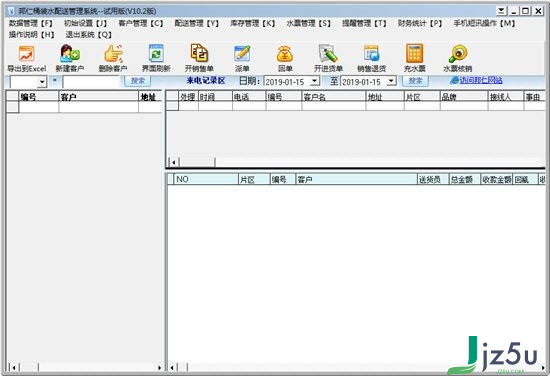Follow the 访问邦仁网站 link
Viewport: 550px width, 376px height.
coord(481,80)
